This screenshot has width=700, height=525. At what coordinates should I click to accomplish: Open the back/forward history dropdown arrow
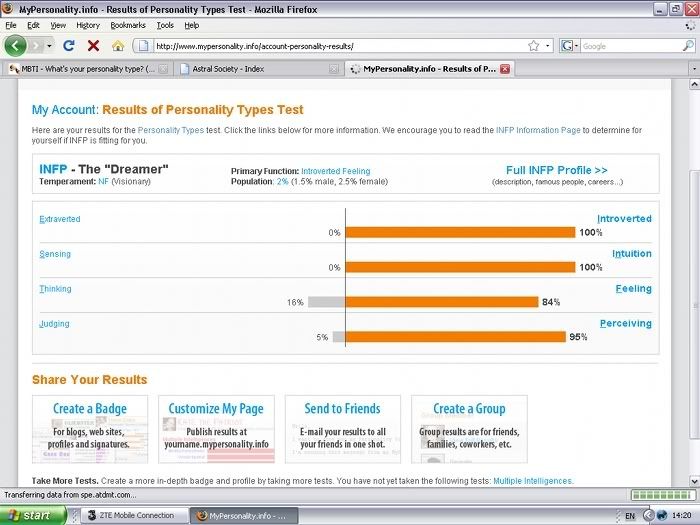point(49,46)
